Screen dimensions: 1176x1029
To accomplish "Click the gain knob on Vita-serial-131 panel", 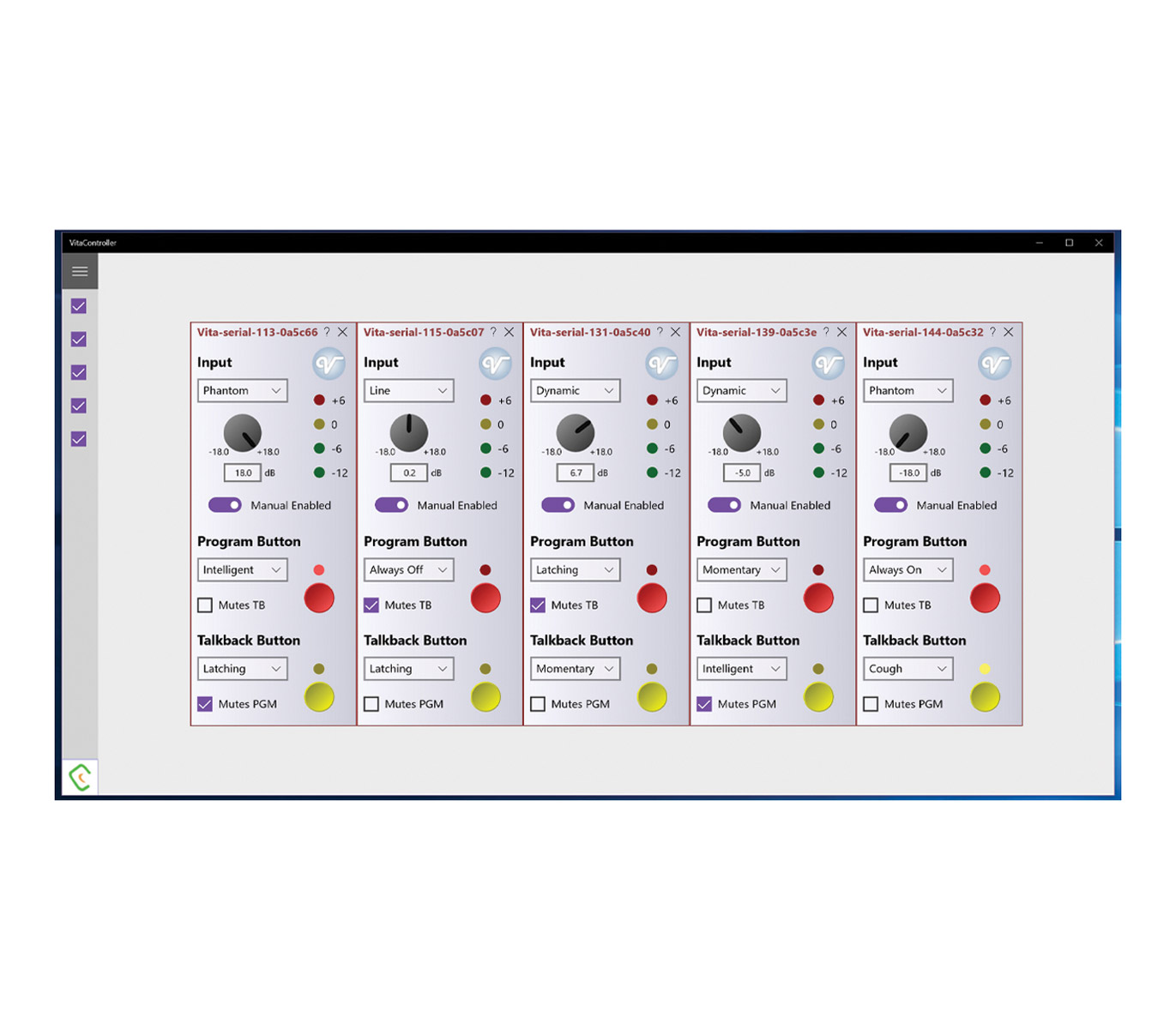I will click(575, 433).
